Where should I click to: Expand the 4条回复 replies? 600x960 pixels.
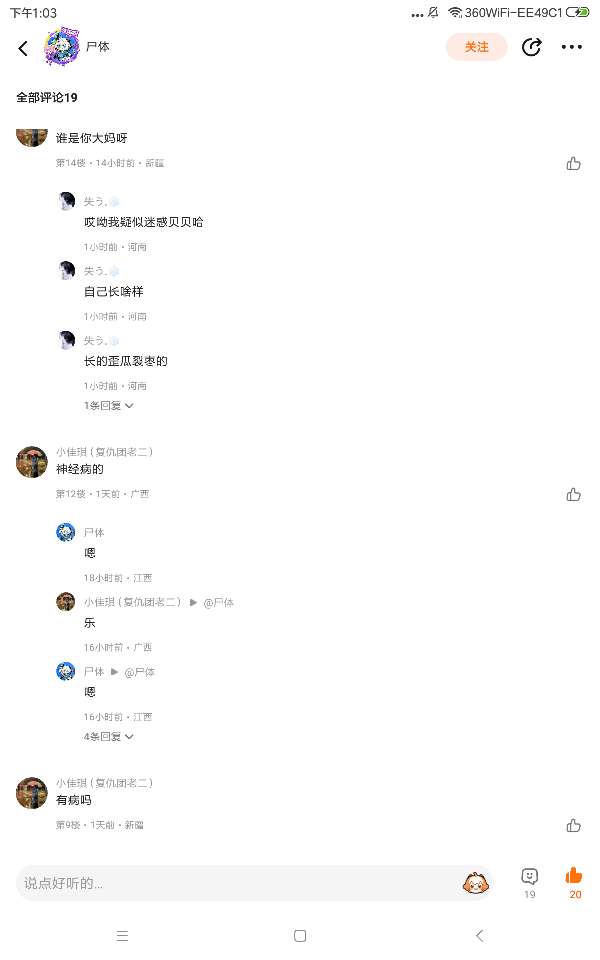108,737
